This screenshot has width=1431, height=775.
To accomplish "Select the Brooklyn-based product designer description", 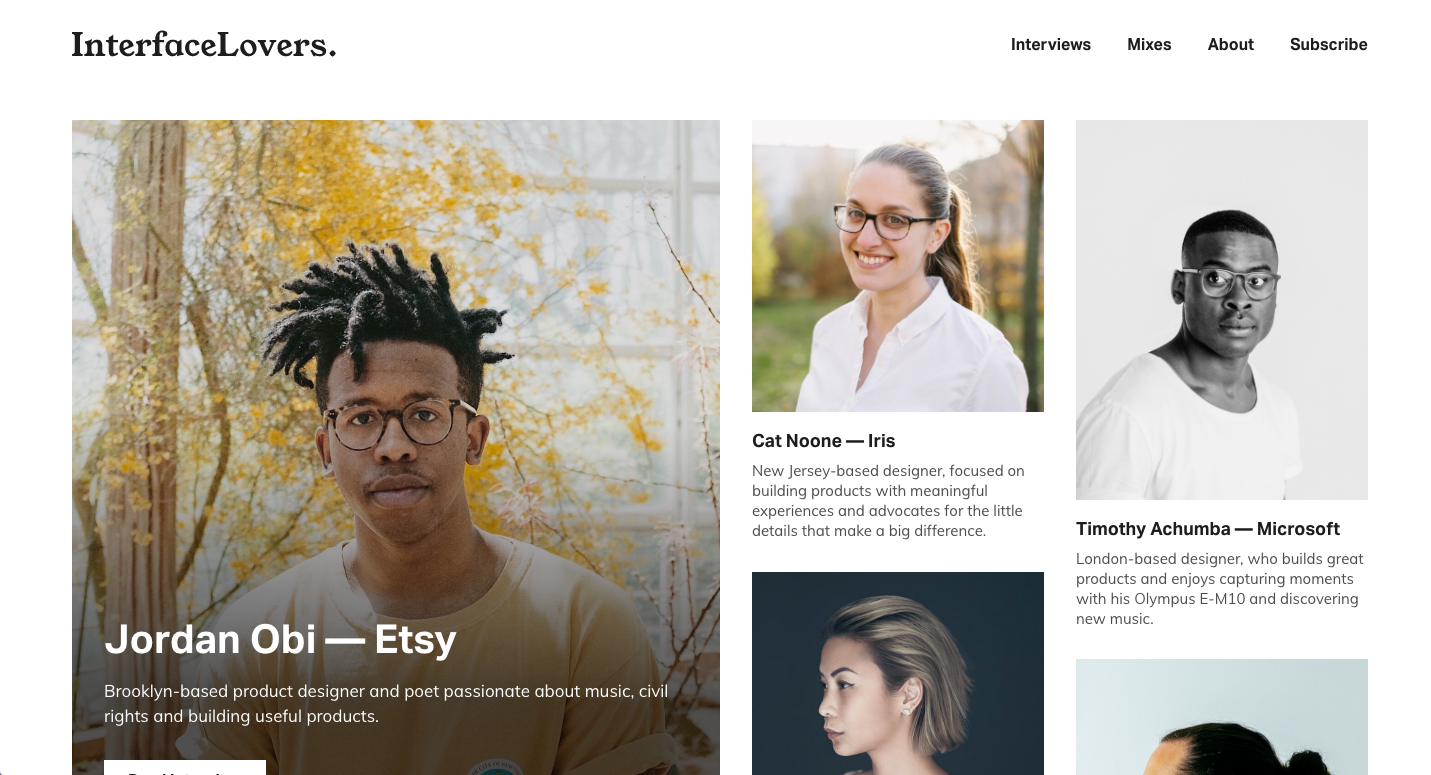I will pos(386,704).
